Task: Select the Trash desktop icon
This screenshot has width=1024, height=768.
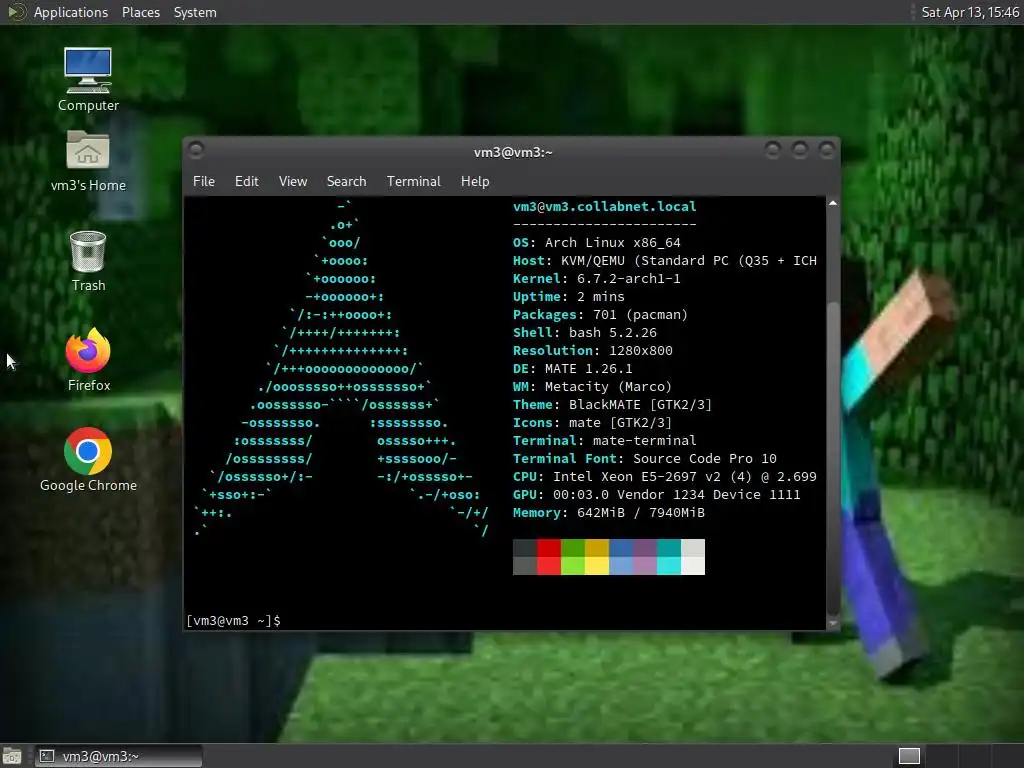Action: [88, 261]
